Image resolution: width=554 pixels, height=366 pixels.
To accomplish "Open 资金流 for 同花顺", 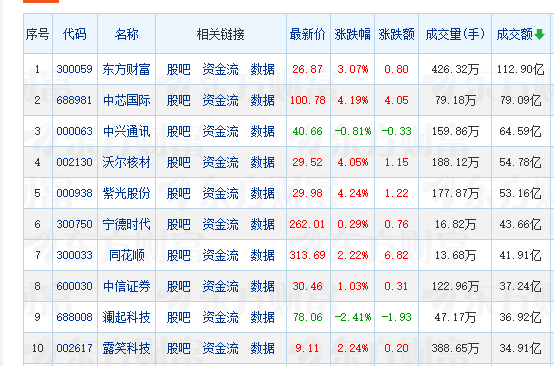I will pos(220,255).
